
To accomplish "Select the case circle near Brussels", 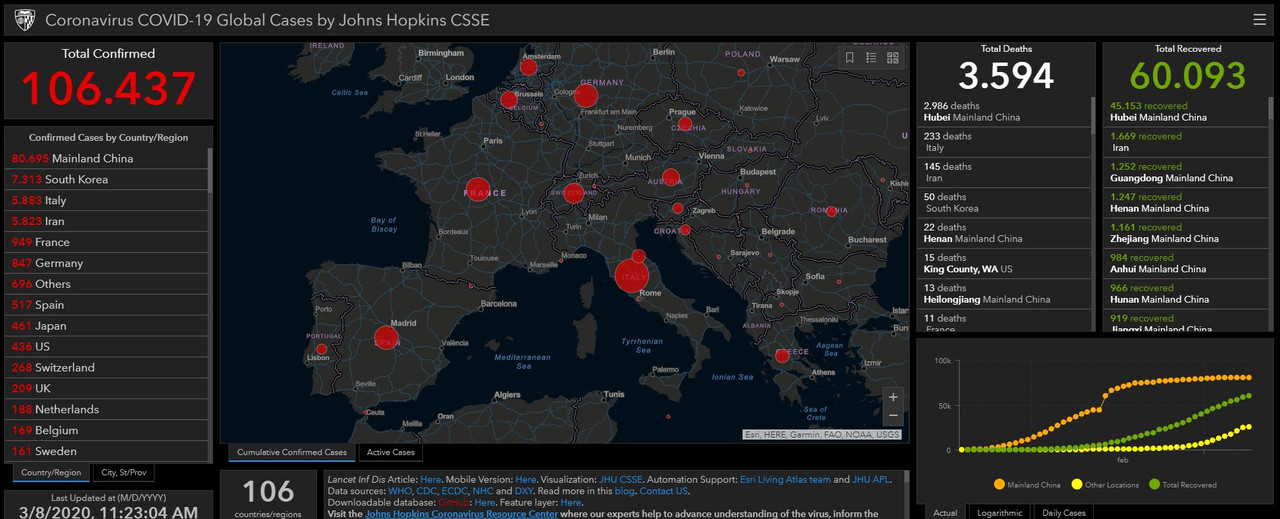I will [x=509, y=99].
